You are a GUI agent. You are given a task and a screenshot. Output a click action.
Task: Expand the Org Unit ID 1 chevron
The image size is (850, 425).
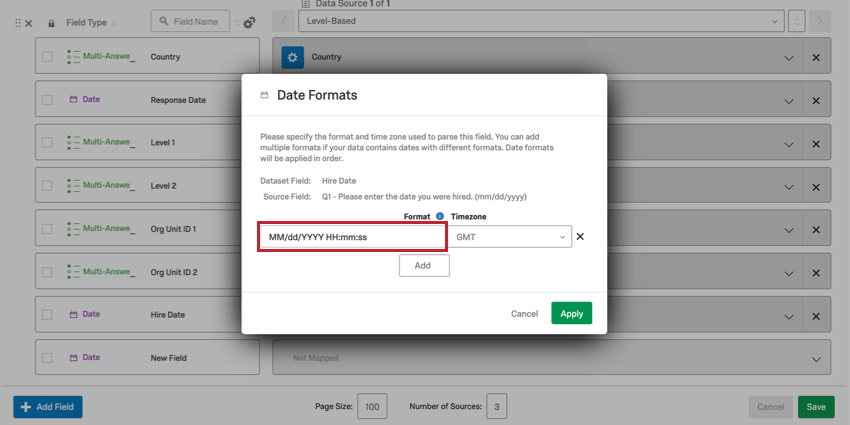pyautogui.click(x=789, y=230)
